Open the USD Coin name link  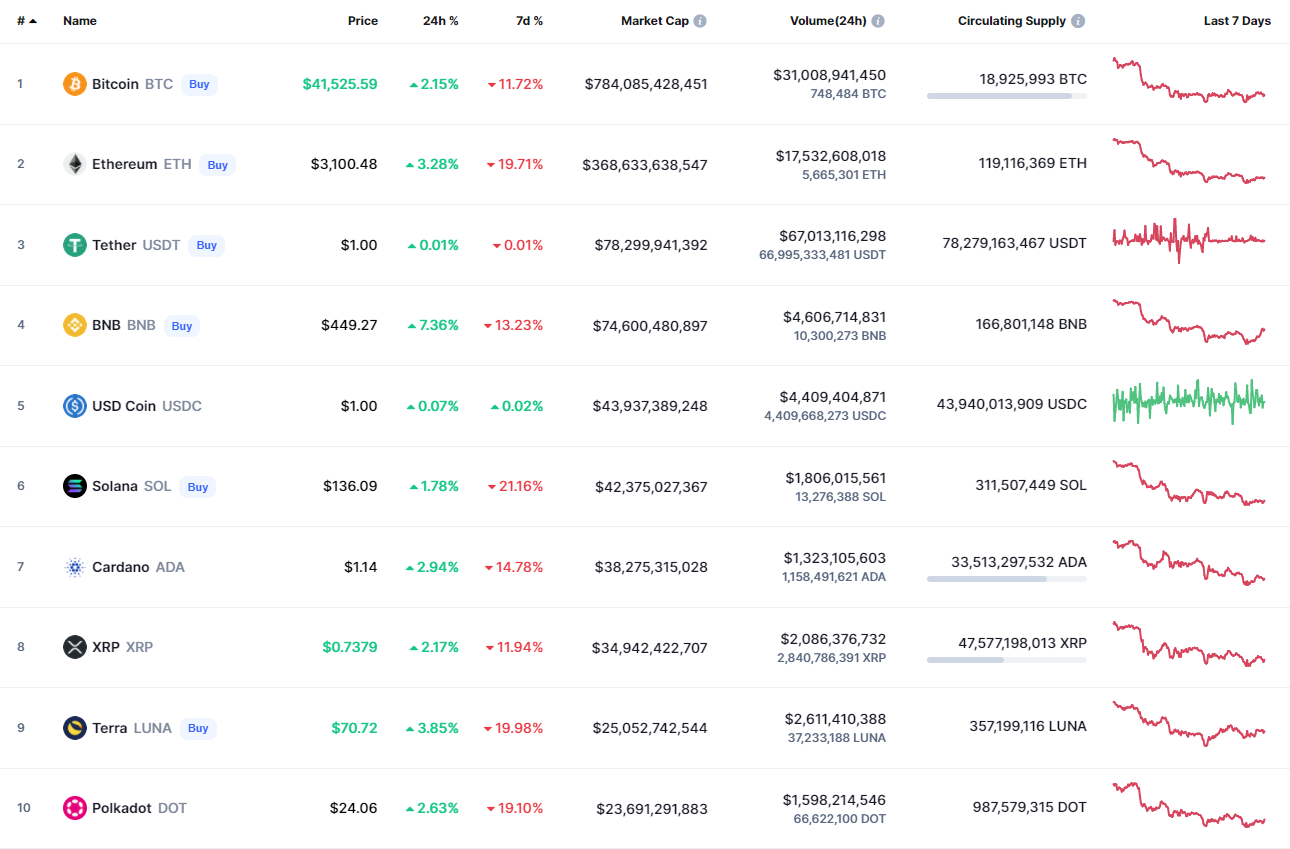[x=124, y=406]
